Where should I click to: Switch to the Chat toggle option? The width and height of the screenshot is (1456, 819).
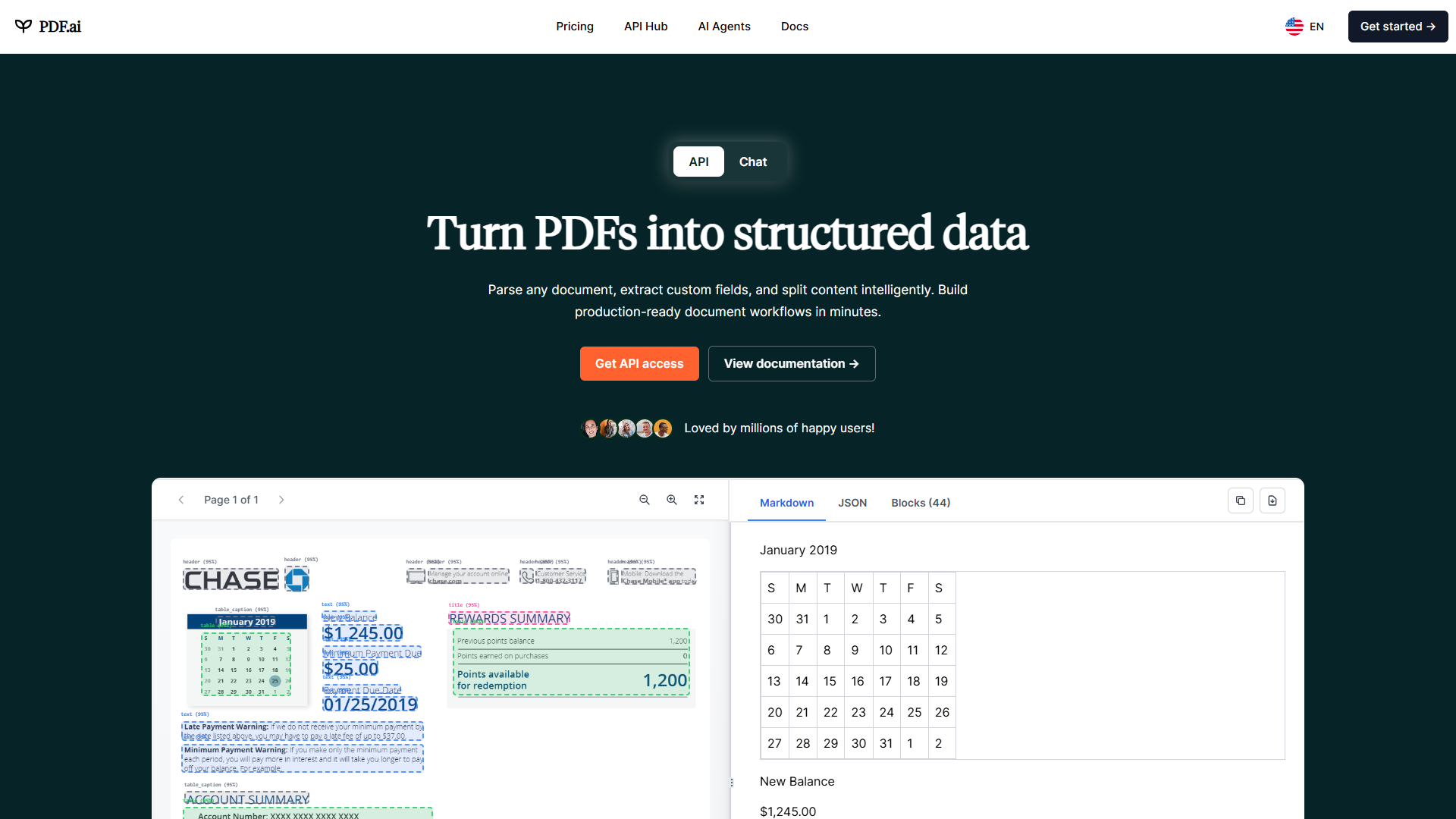click(x=753, y=162)
